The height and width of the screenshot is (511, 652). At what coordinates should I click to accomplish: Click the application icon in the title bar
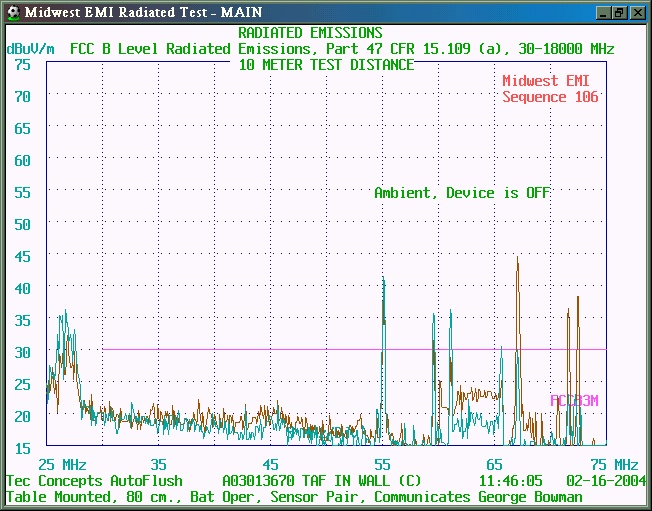coord(12,12)
